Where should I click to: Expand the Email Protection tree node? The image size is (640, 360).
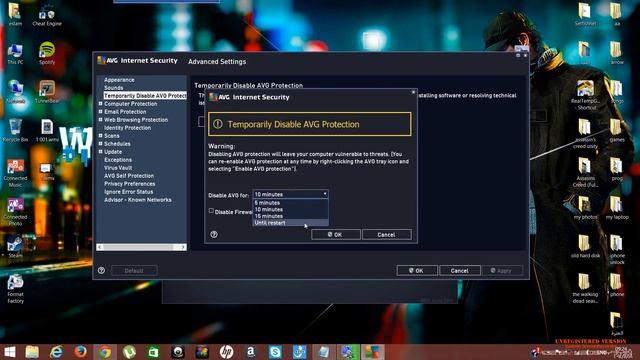tap(100, 111)
